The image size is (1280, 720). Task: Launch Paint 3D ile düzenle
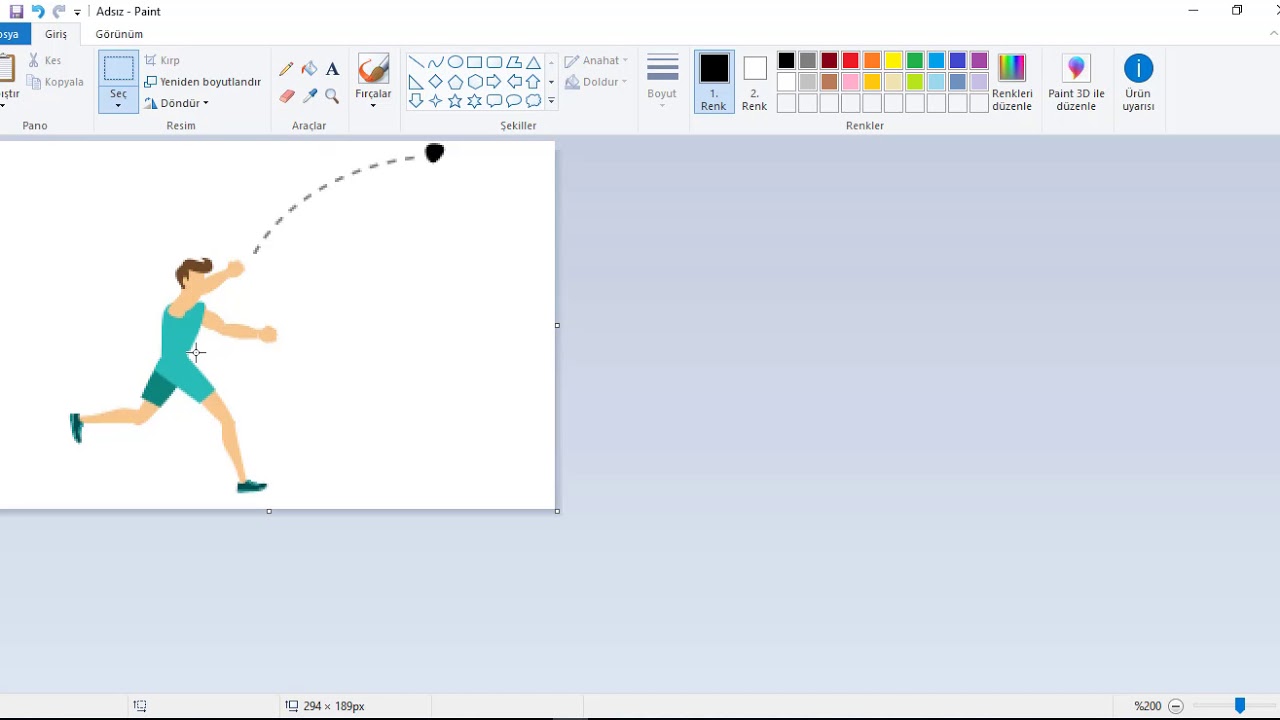[x=1076, y=81]
